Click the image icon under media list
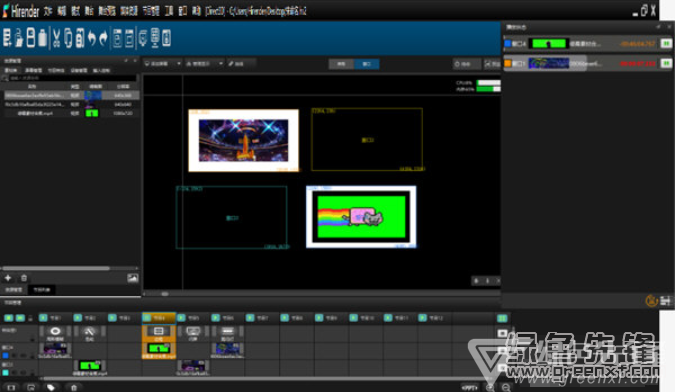675x392 pixels. pyautogui.click(x=133, y=278)
